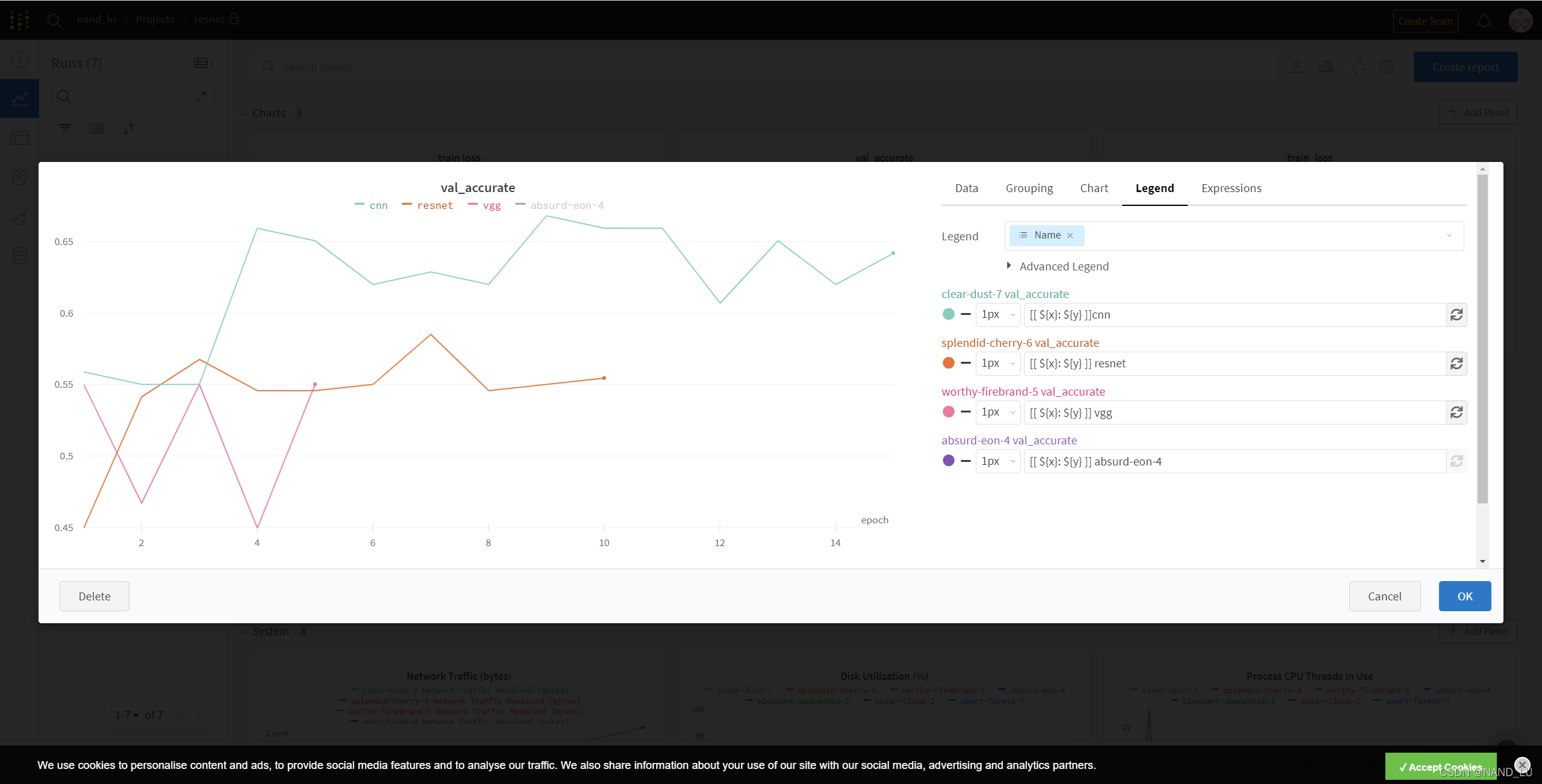Viewport: 1542px width, 784px height.
Task: Toggle absurd-eon-4 series in chart legend
Action: [566, 205]
